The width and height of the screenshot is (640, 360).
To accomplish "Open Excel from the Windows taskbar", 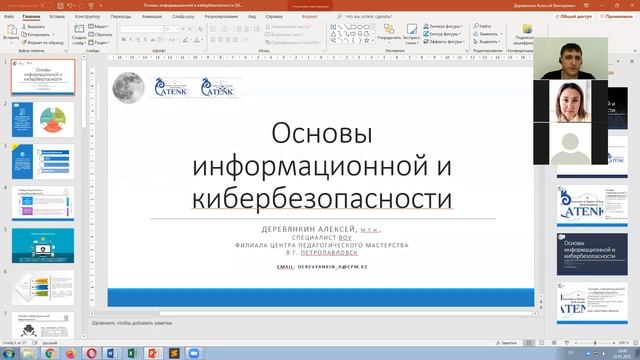I will coord(132,353).
